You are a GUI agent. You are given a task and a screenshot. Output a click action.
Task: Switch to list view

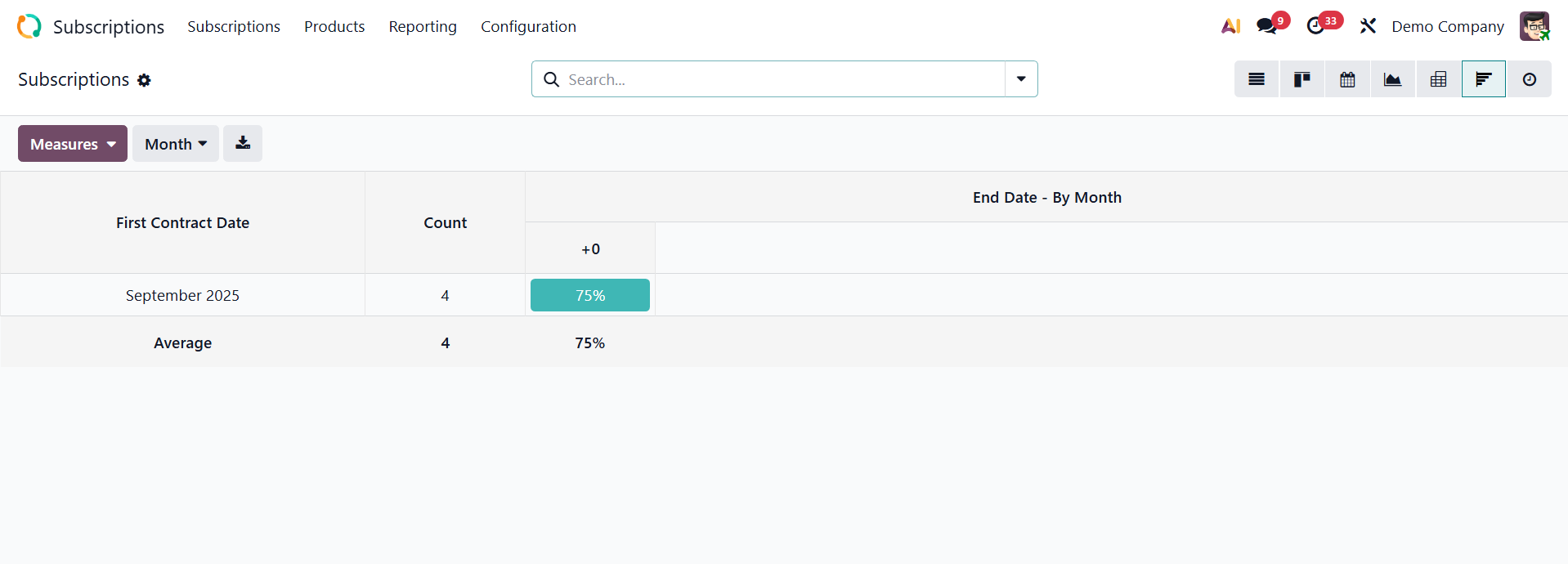coord(1257,79)
